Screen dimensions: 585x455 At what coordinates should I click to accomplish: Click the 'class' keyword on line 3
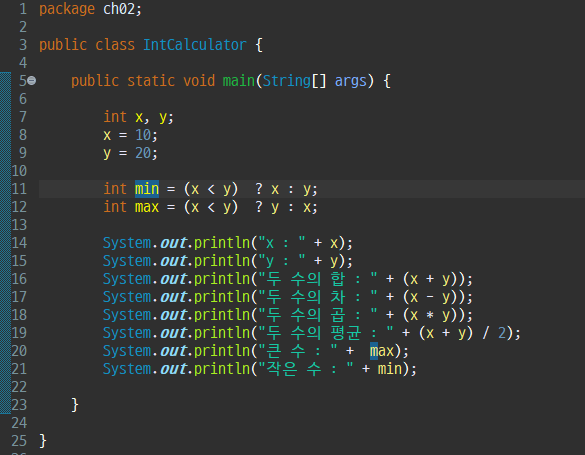point(115,45)
